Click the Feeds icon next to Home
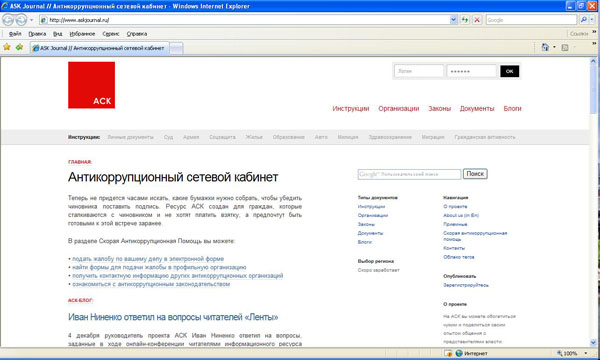 (565, 47)
